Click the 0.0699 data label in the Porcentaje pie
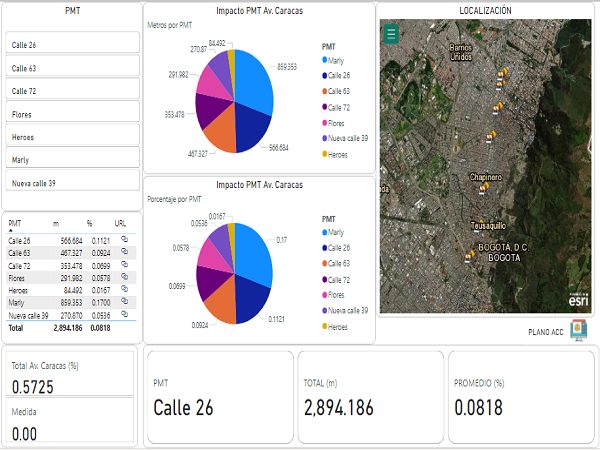The height and width of the screenshot is (450, 600). tap(177, 286)
